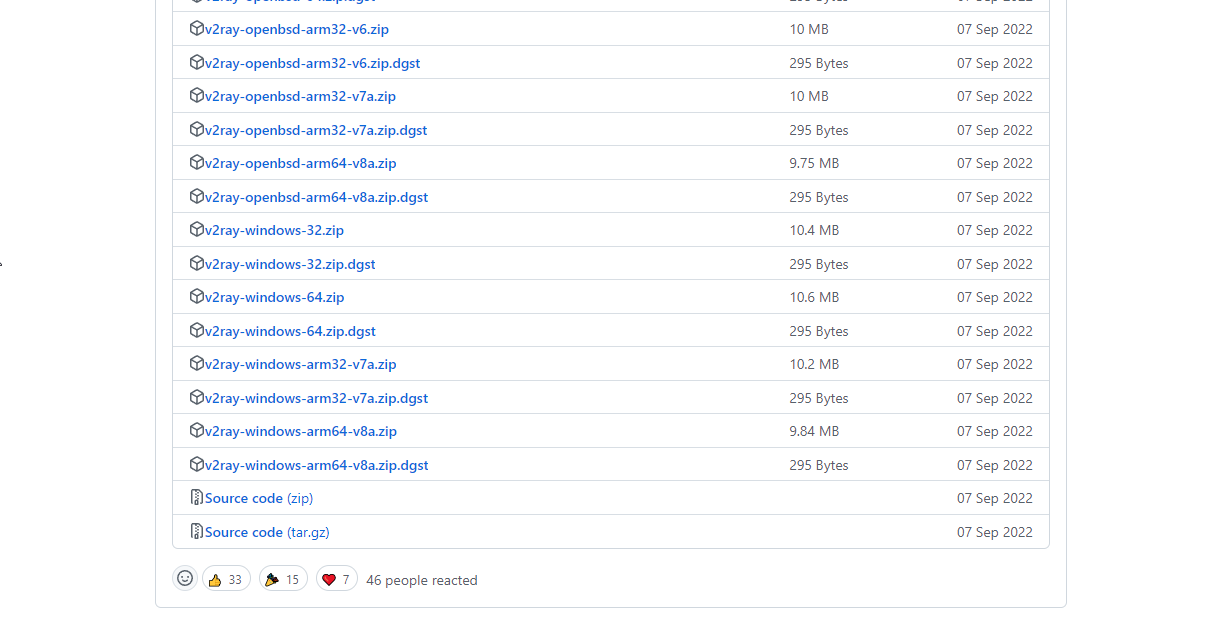1216x622 pixels.
Task: Download Source code (zip) archive
Action: [259, 498]
